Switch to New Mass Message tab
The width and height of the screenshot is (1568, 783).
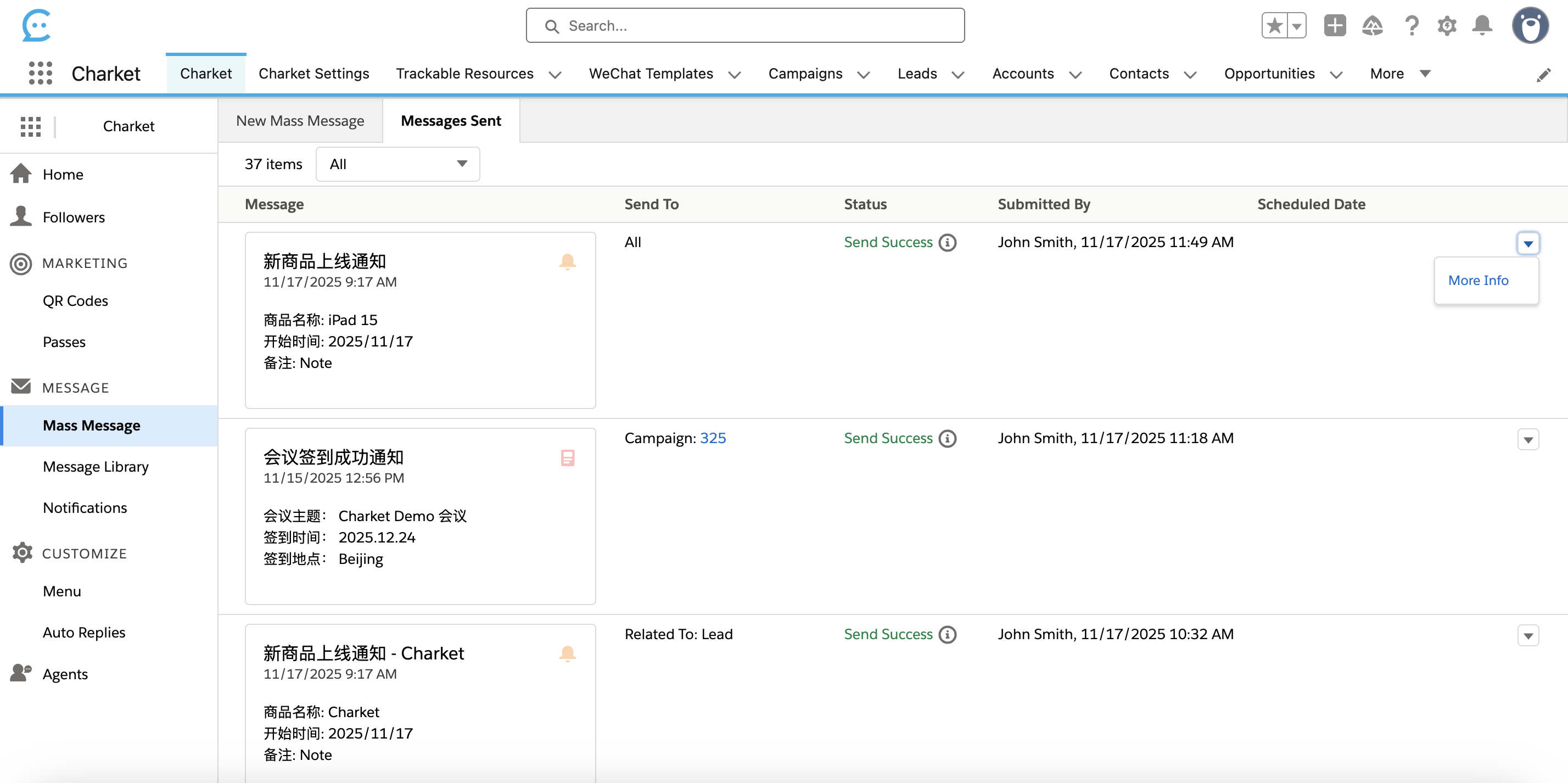(x=300, y=121)
